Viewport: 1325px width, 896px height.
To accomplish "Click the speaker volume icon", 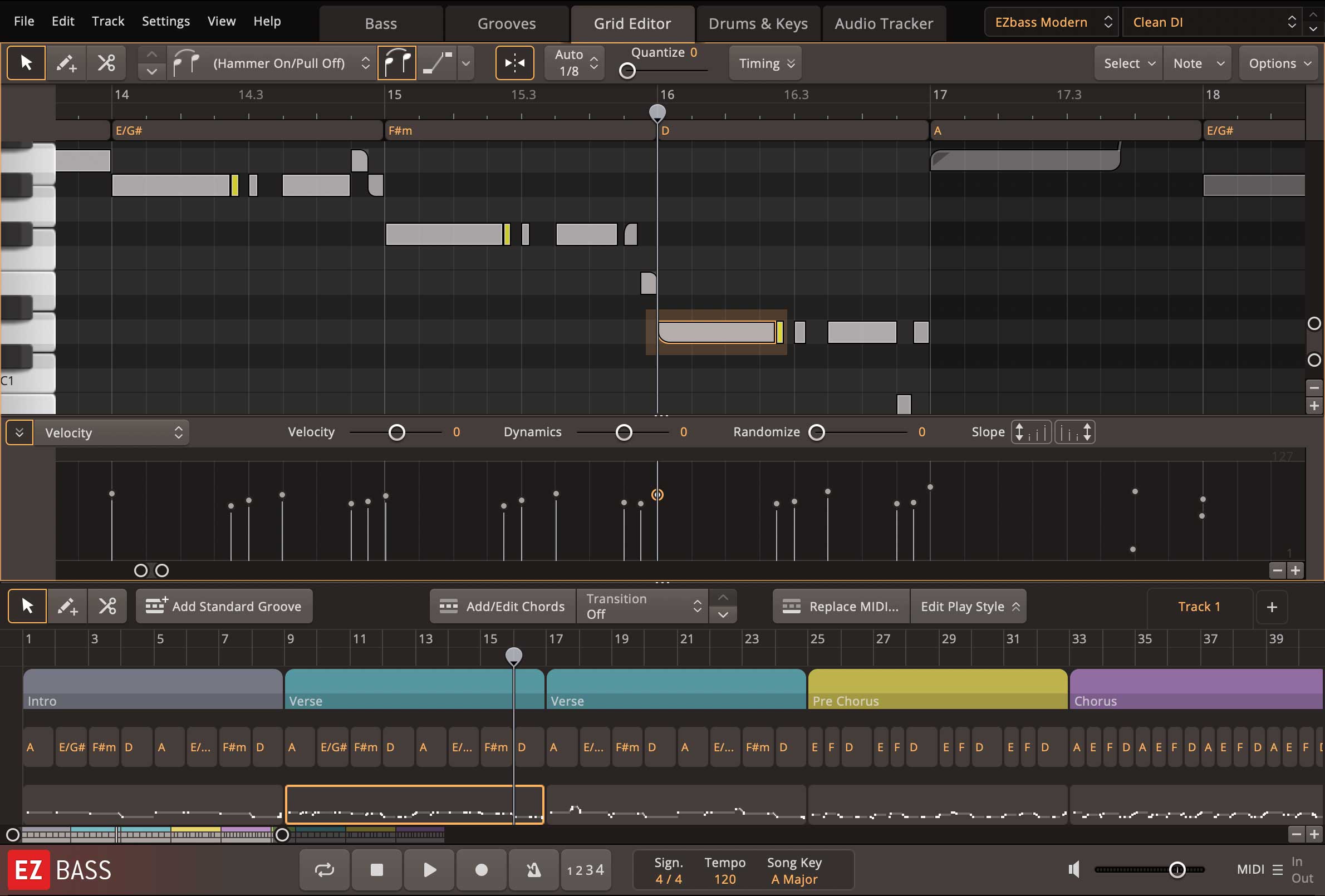I will (1074, 869).
